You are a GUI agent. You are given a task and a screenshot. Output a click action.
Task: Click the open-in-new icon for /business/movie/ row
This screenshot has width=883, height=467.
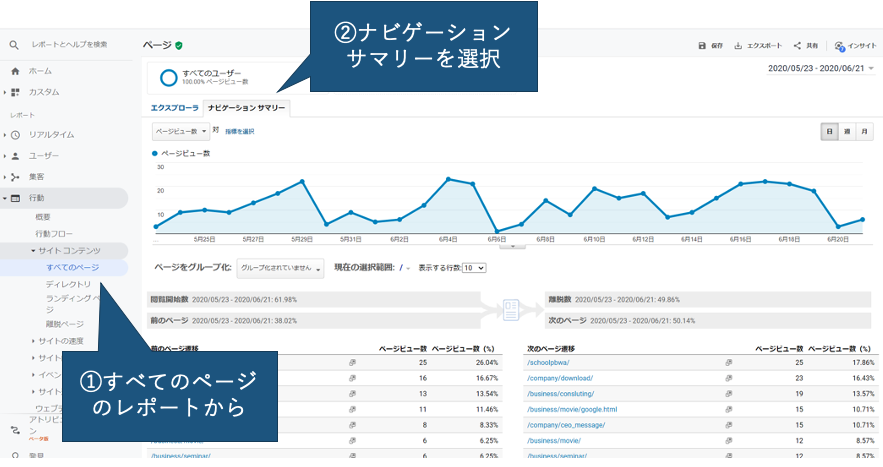click(x=729, y=441)
